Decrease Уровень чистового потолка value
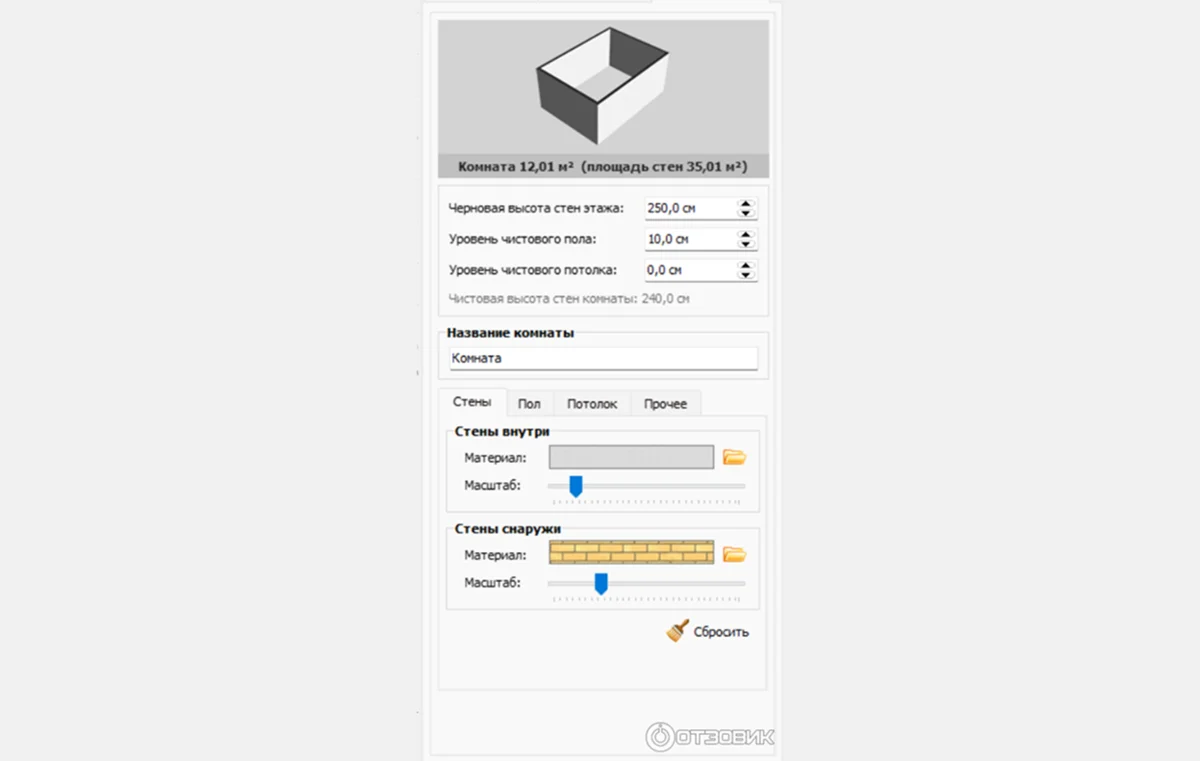This screenshot has width=1200, height=761. (x=746, y=275)
